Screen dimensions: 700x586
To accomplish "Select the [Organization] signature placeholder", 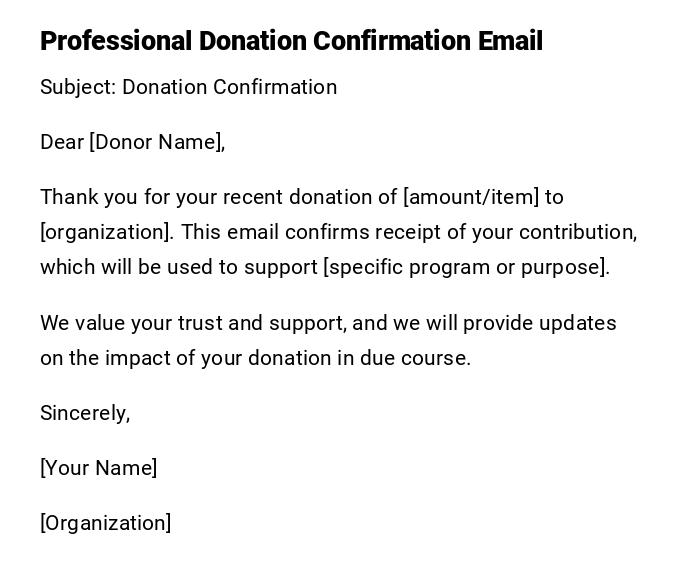I will 106,523.
